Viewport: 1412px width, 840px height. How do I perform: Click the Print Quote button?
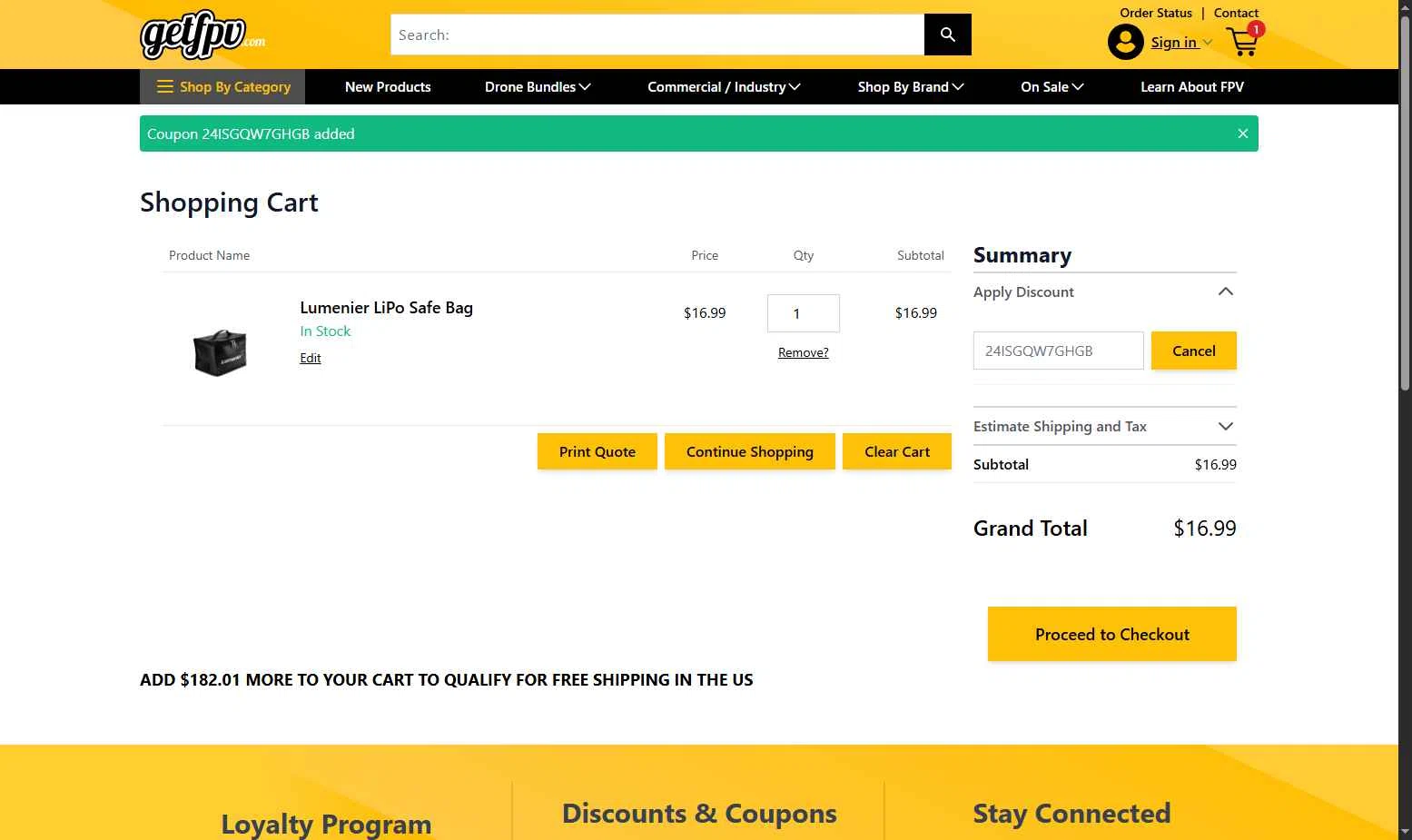[x=597, y=451]
